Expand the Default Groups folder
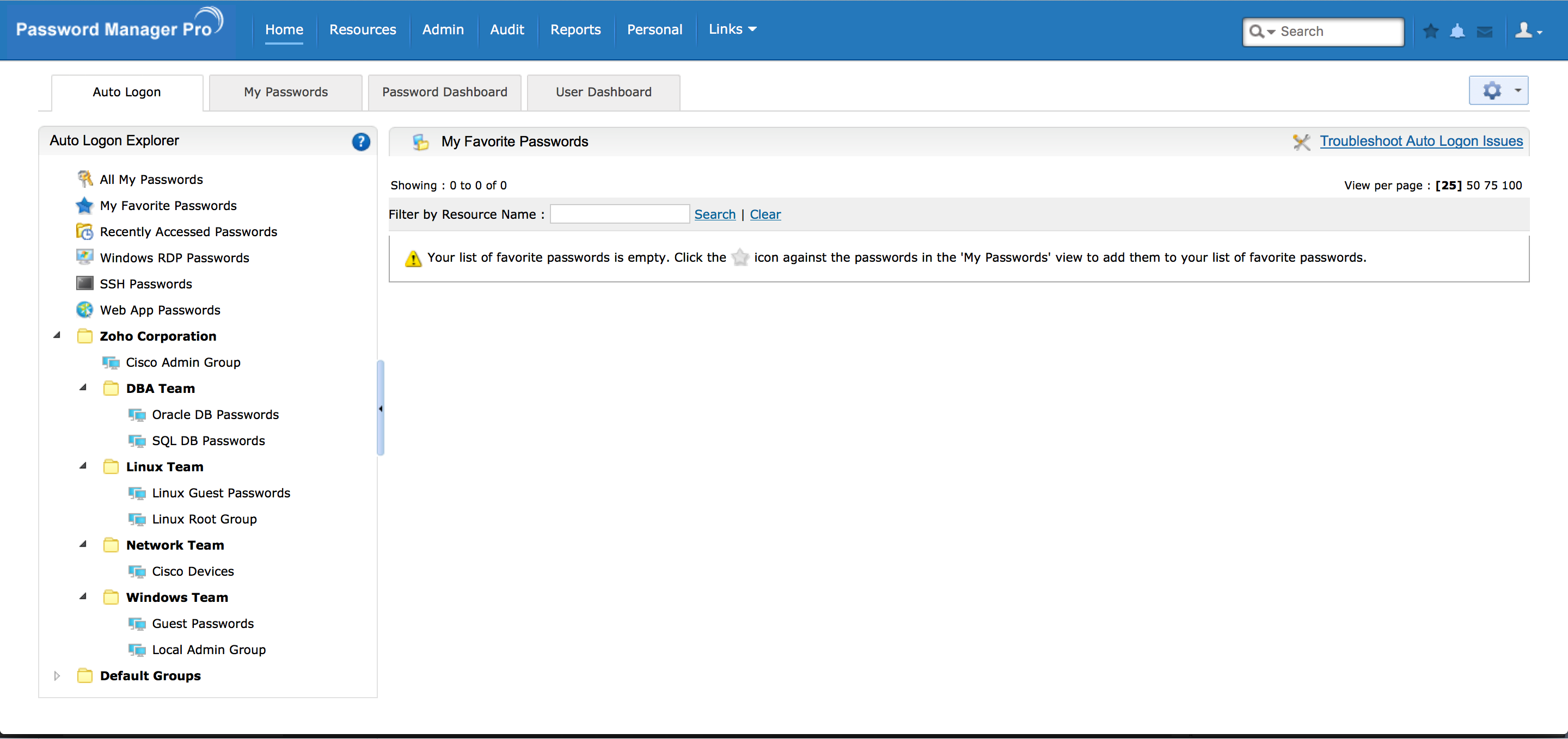Screen dimensions: 1568x739 [x=57, y=676]
